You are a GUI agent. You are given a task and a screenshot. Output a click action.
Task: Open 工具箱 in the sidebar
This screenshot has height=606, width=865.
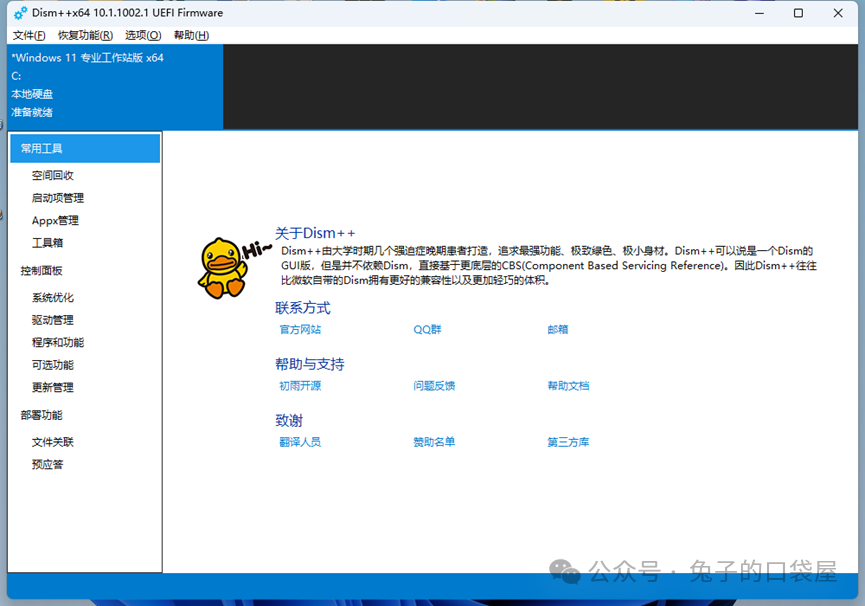47,243
